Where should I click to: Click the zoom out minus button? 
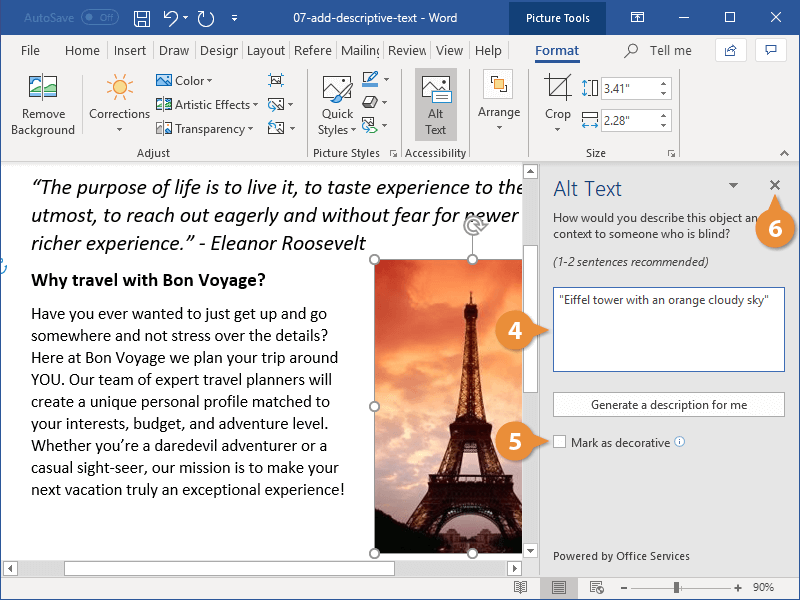[x=623, y=588]
